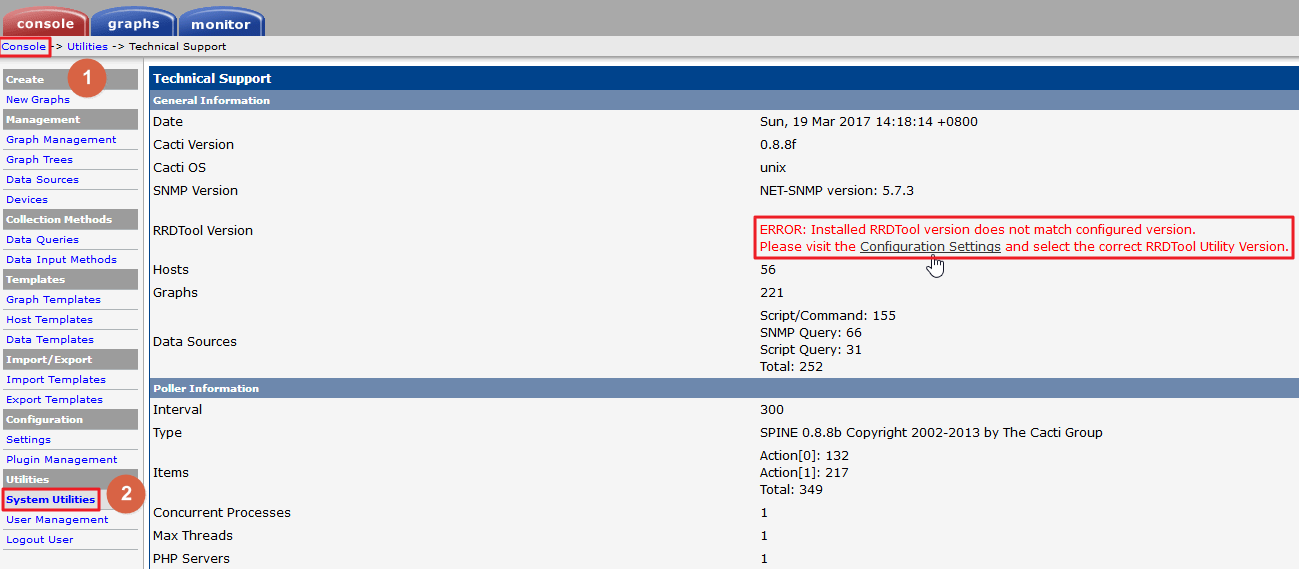Click the Console breadcrumb link
This screenshot has width=1299, height=569.
click(24, 47)
